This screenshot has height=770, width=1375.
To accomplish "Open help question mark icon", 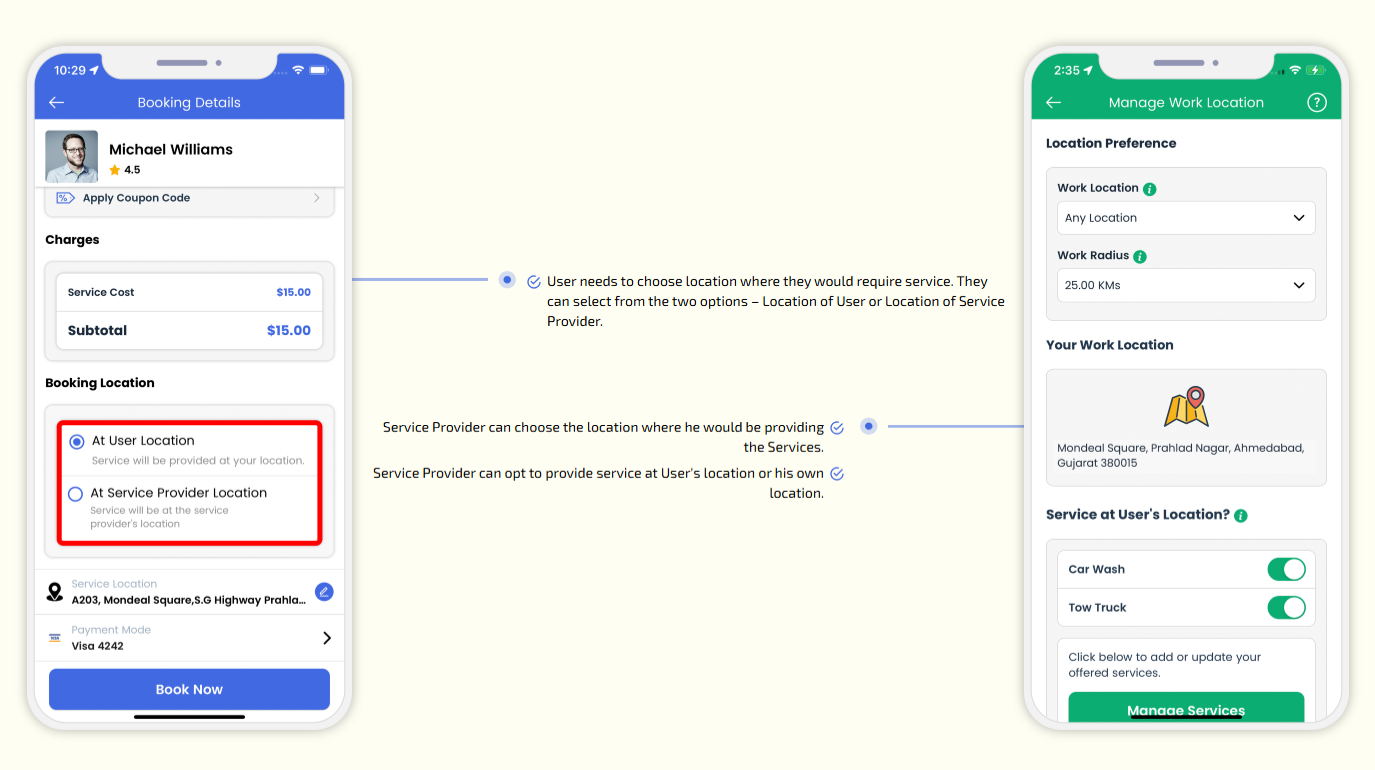I will pos(1316,102).
